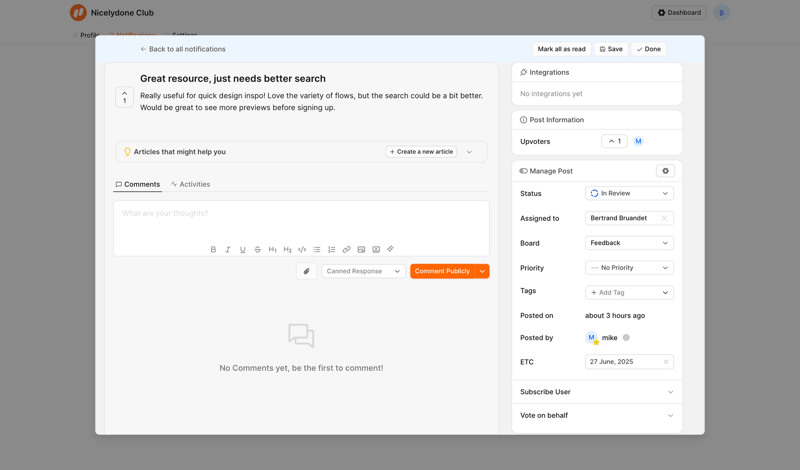Click Mark all as read
This screenshot has width=800, height=470.
pyautogui.click(x=561, y=49)
